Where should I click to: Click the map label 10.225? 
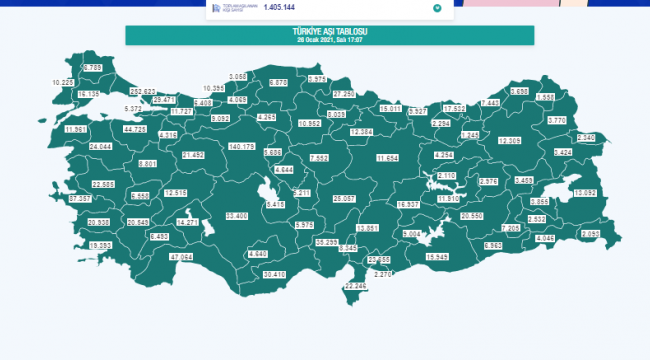[63, 83]
